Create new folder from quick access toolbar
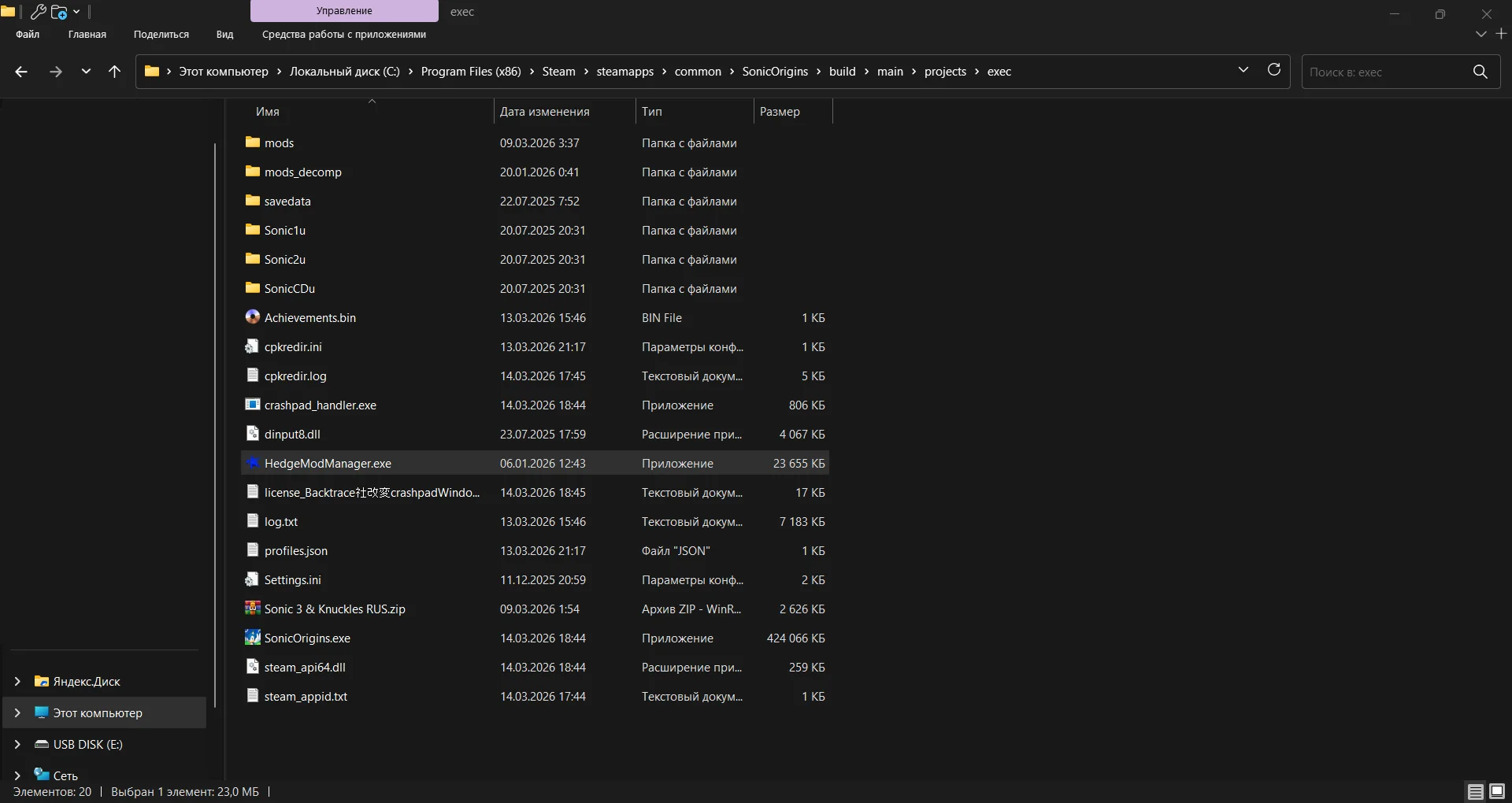1512x803 pixels. click(59, 12)
